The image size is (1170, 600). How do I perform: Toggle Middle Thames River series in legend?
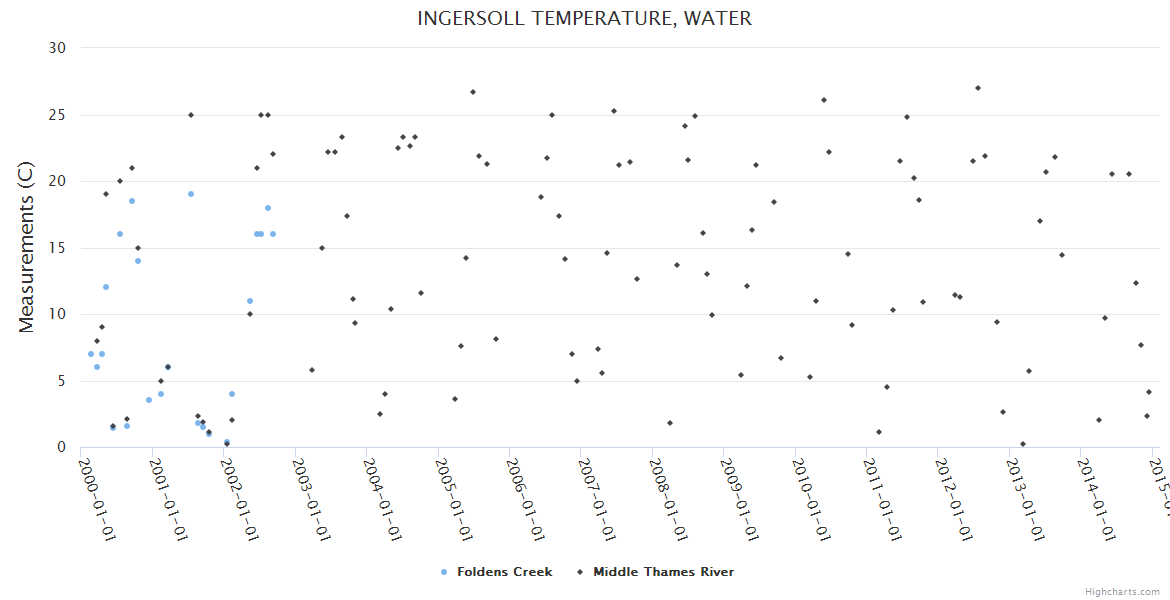click(x=663, y=572)
